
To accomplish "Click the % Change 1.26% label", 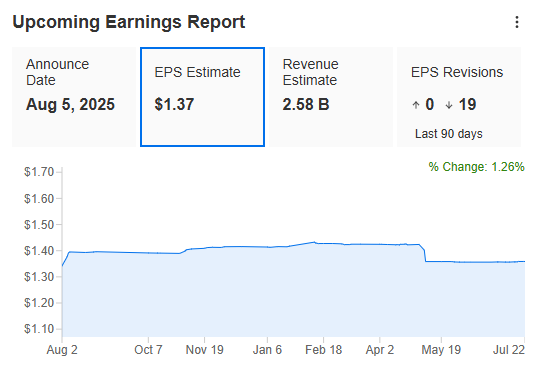I will 476,167.
